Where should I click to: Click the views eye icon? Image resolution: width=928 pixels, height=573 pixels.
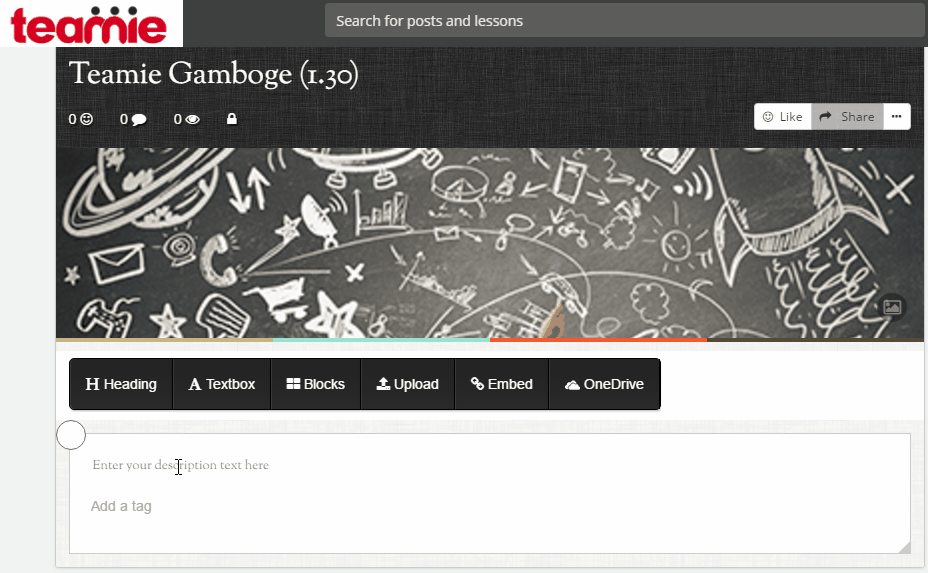point(192,120)
